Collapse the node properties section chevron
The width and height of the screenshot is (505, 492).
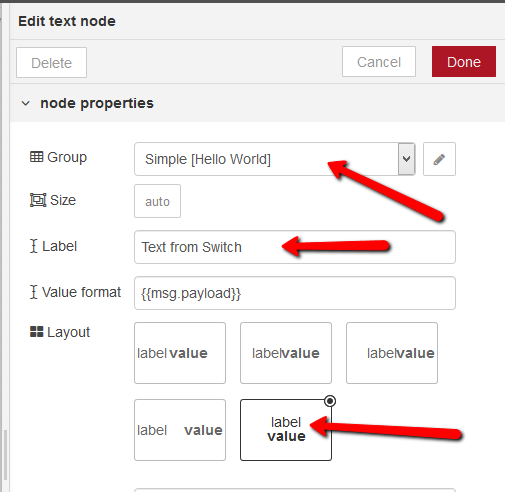26,103
